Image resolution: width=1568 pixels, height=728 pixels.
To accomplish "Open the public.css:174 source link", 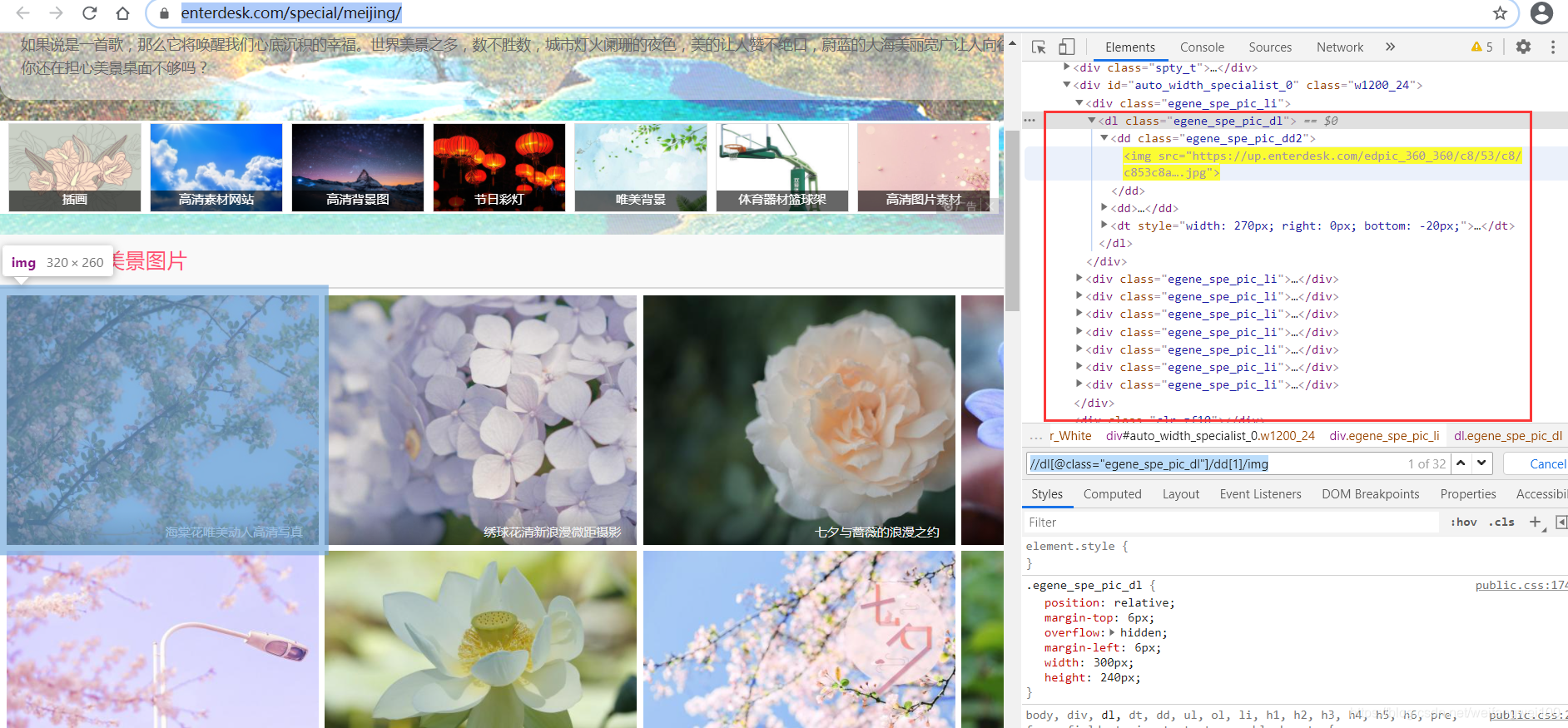I will [x=1521, y=586].
